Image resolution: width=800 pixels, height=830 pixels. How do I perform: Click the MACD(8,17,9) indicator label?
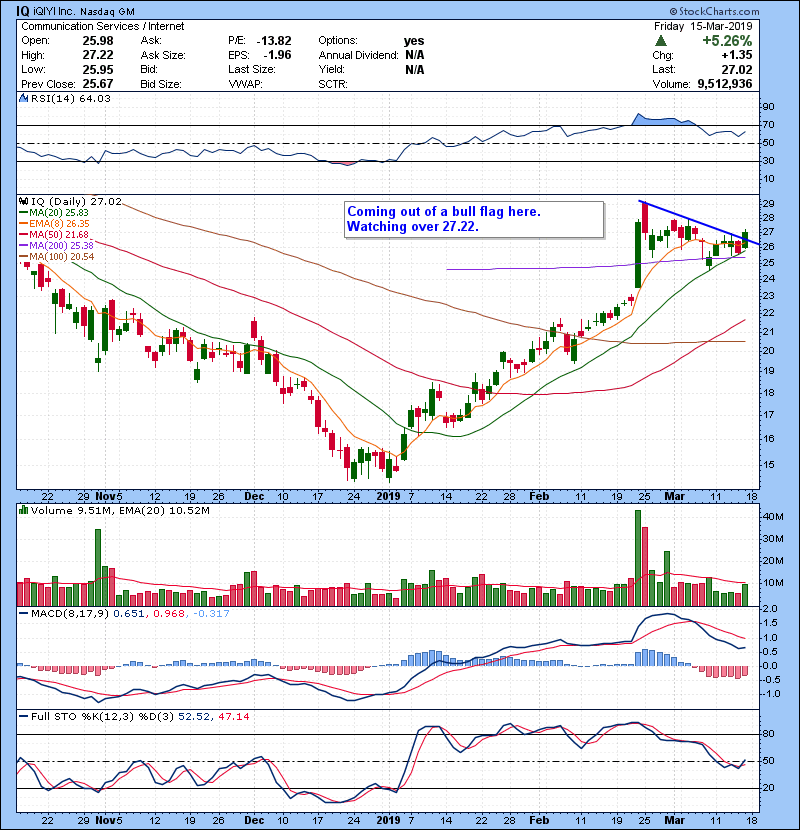pyautogui.click(x=70, y=614)
